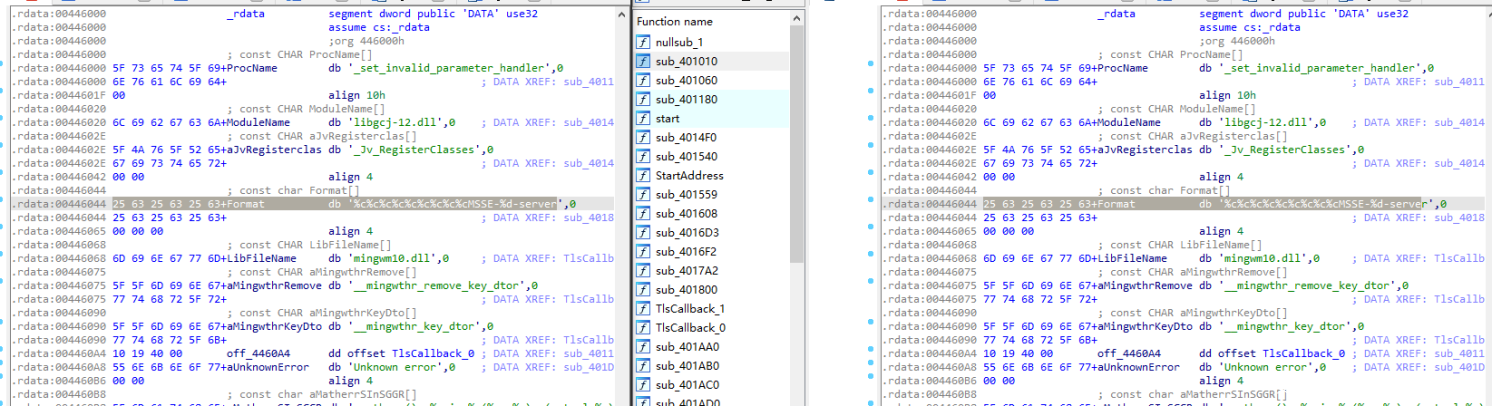Click the function icon beside nullsub_1
This screenshot has width=1492, height=406.
[643, 42]
